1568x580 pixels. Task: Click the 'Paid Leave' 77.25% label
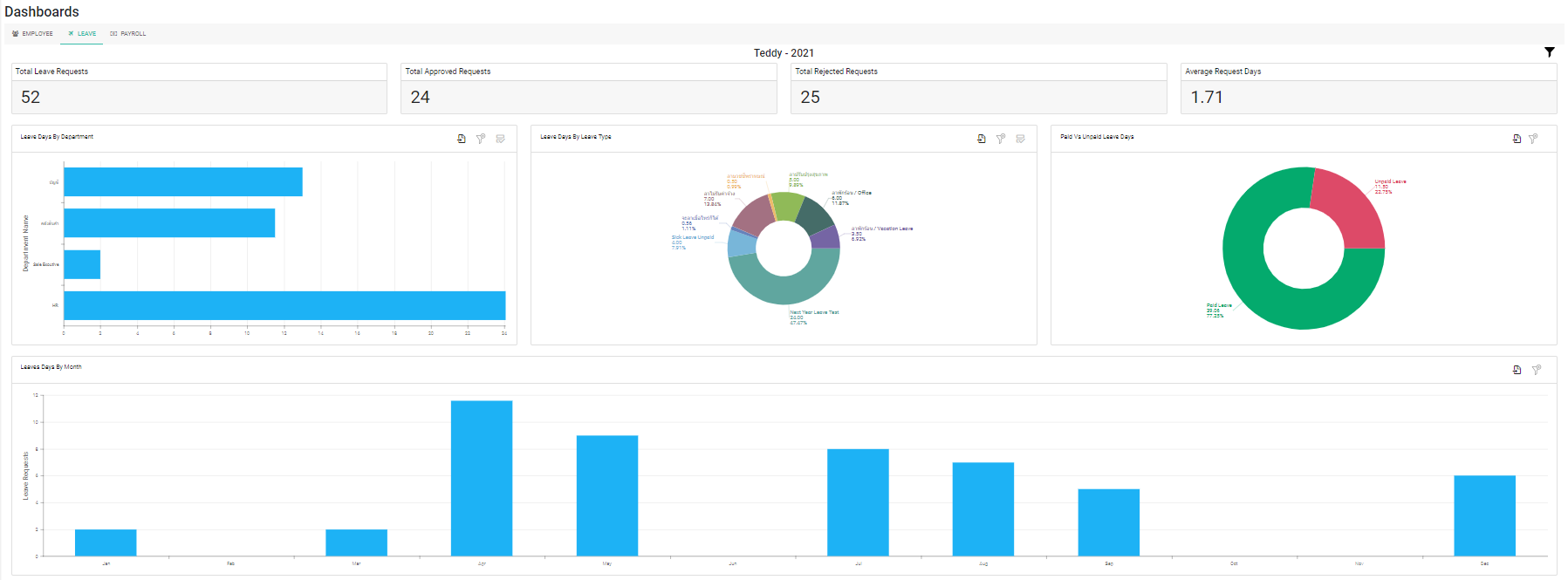pyautogui.click(x=1219, y=310)
